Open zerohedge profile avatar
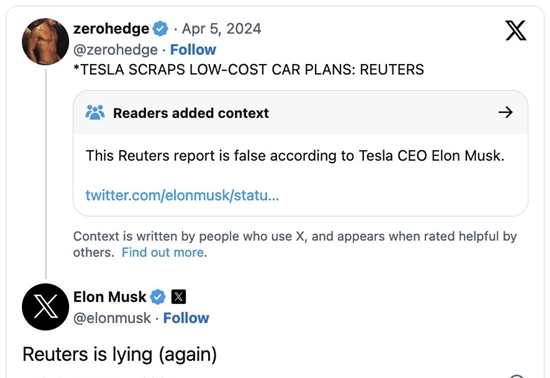The height and width of the screenshot is (378, 550). (45, 42)
